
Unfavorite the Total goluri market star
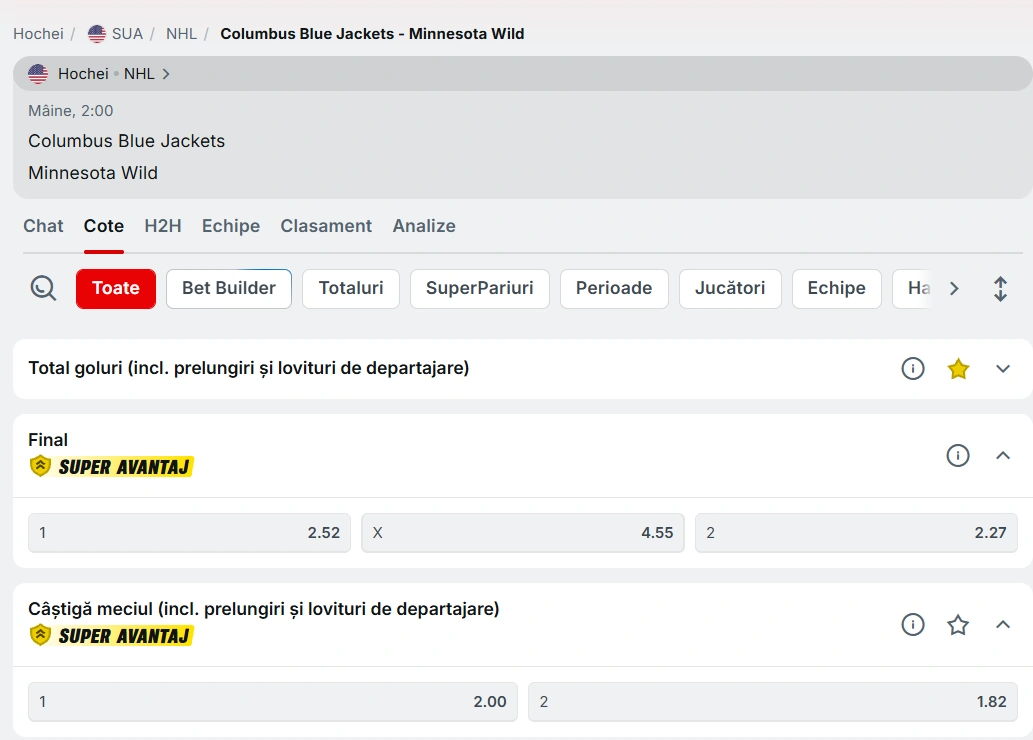coord(958,369)
